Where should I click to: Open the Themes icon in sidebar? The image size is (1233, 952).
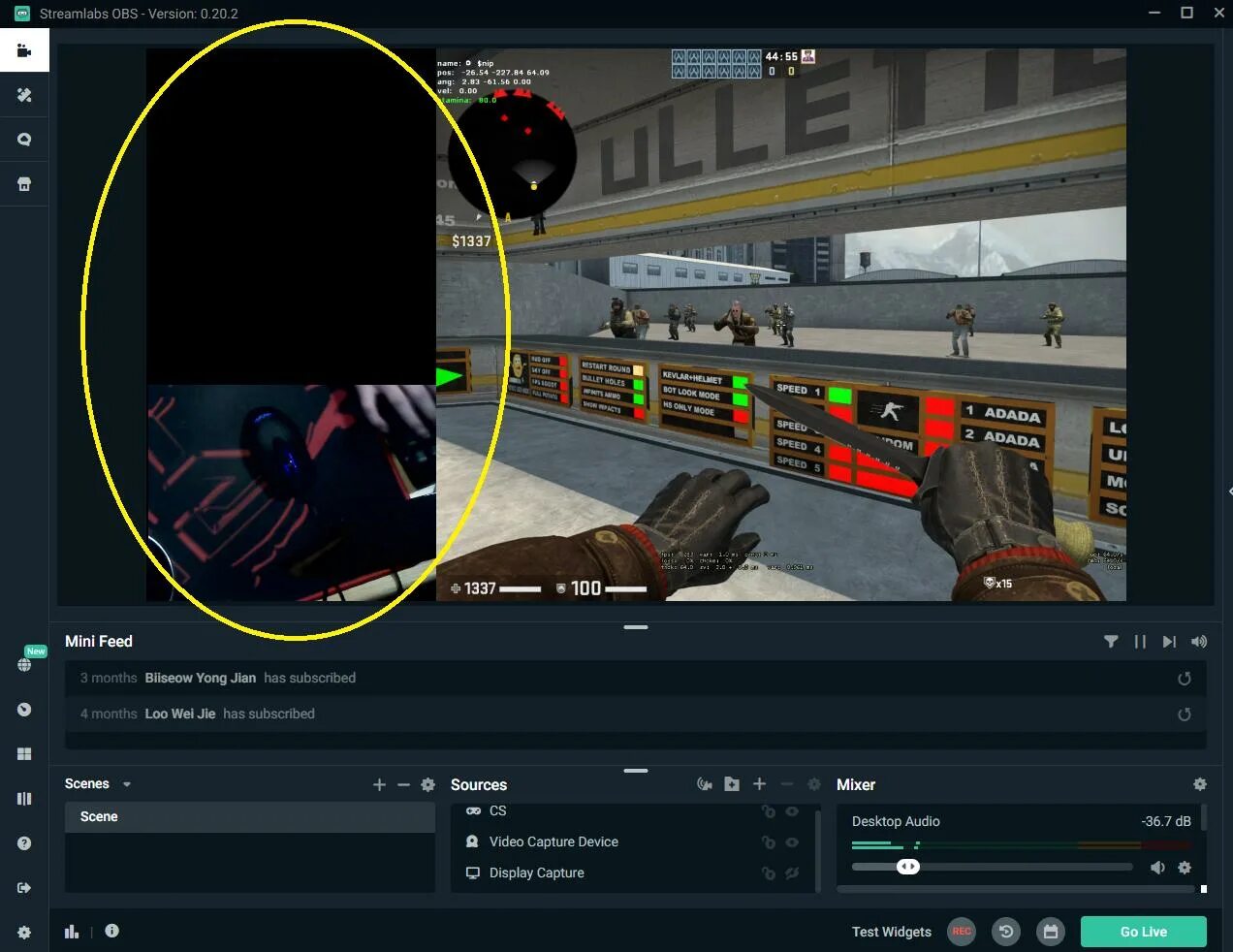point(24,95)
